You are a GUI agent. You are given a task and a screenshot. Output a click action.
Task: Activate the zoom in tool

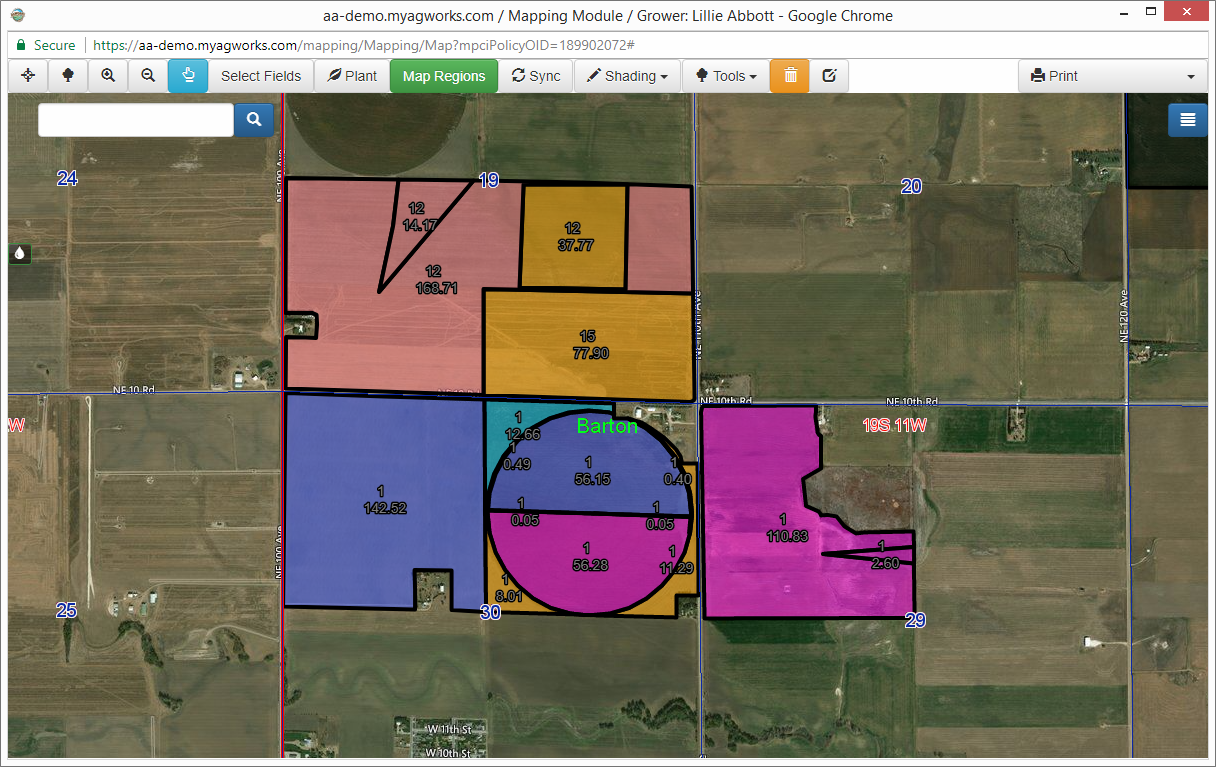click(x=108, y=75)
